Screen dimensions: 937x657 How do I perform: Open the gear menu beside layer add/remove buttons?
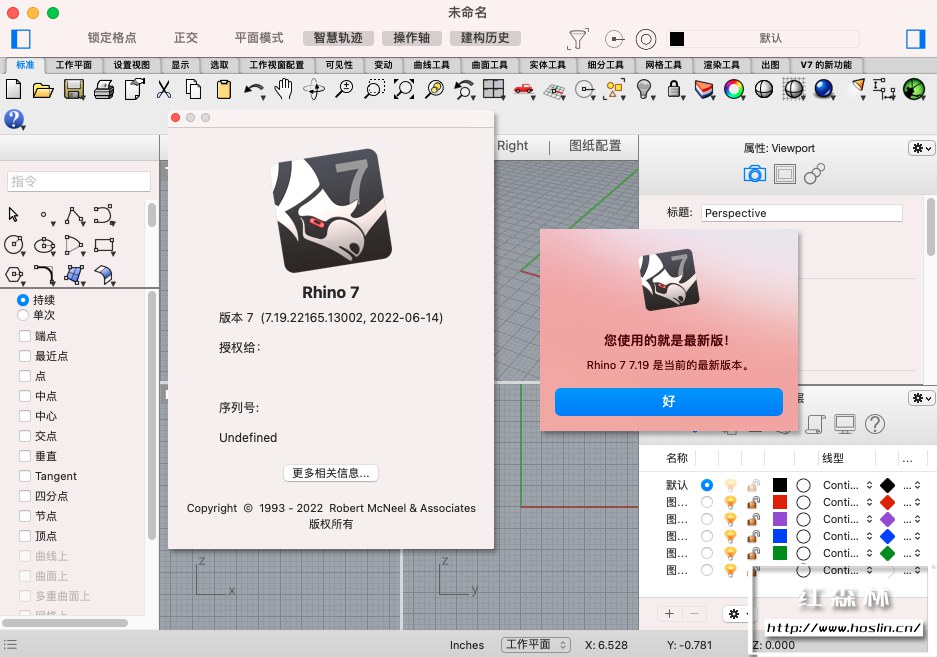pyautogui.click(x=736, y=613)
